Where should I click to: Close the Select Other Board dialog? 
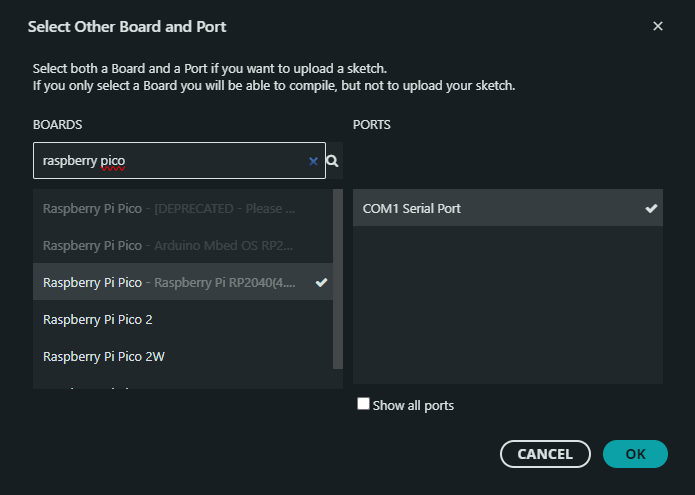pyautogui.click(x=658, y=26)
